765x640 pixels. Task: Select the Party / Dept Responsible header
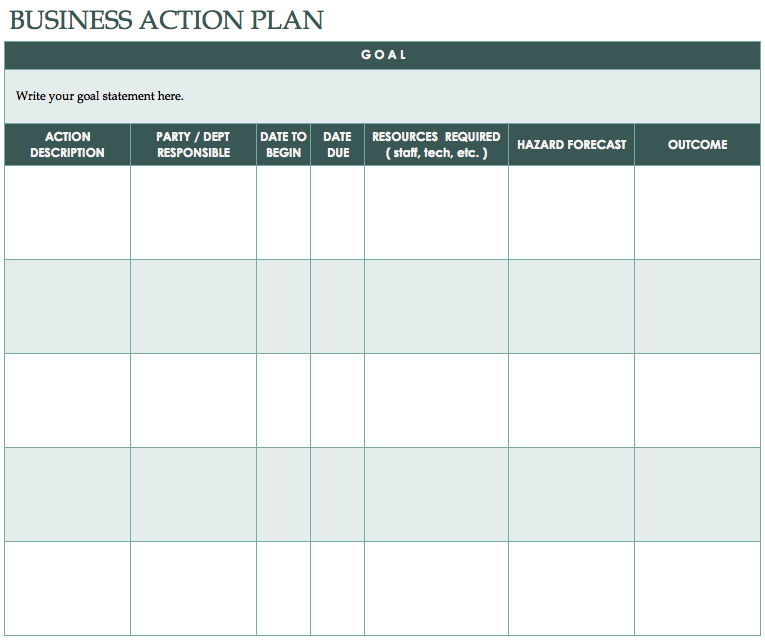[193, 145]
